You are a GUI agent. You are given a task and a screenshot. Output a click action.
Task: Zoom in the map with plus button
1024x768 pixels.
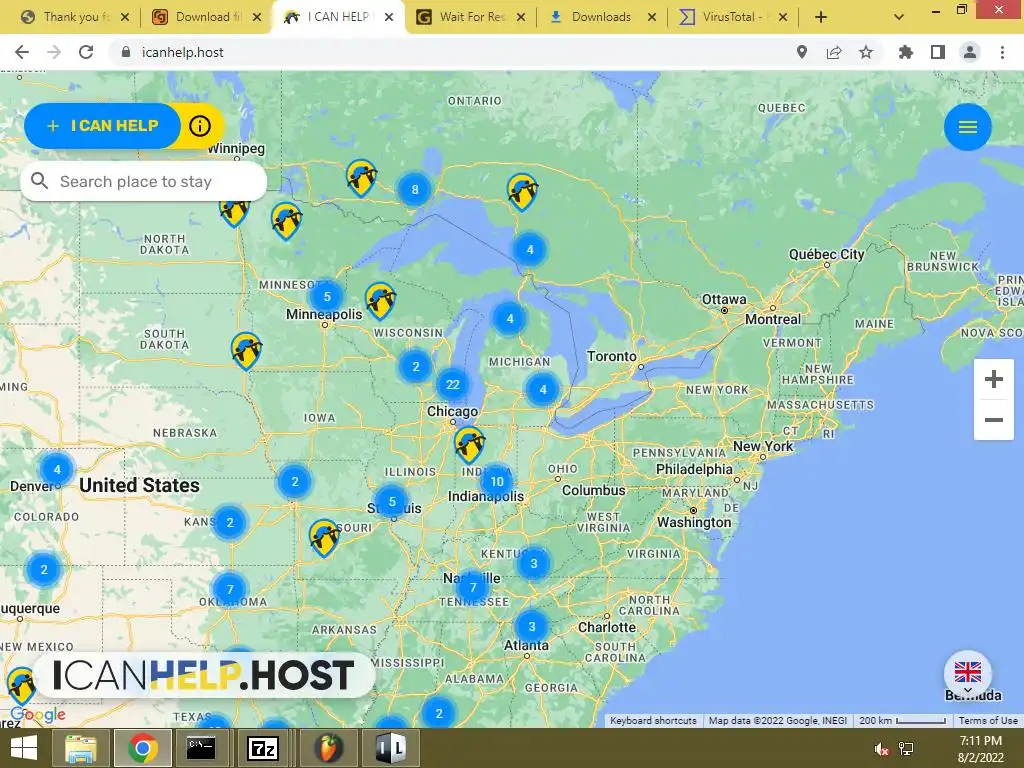pos(993,379)
